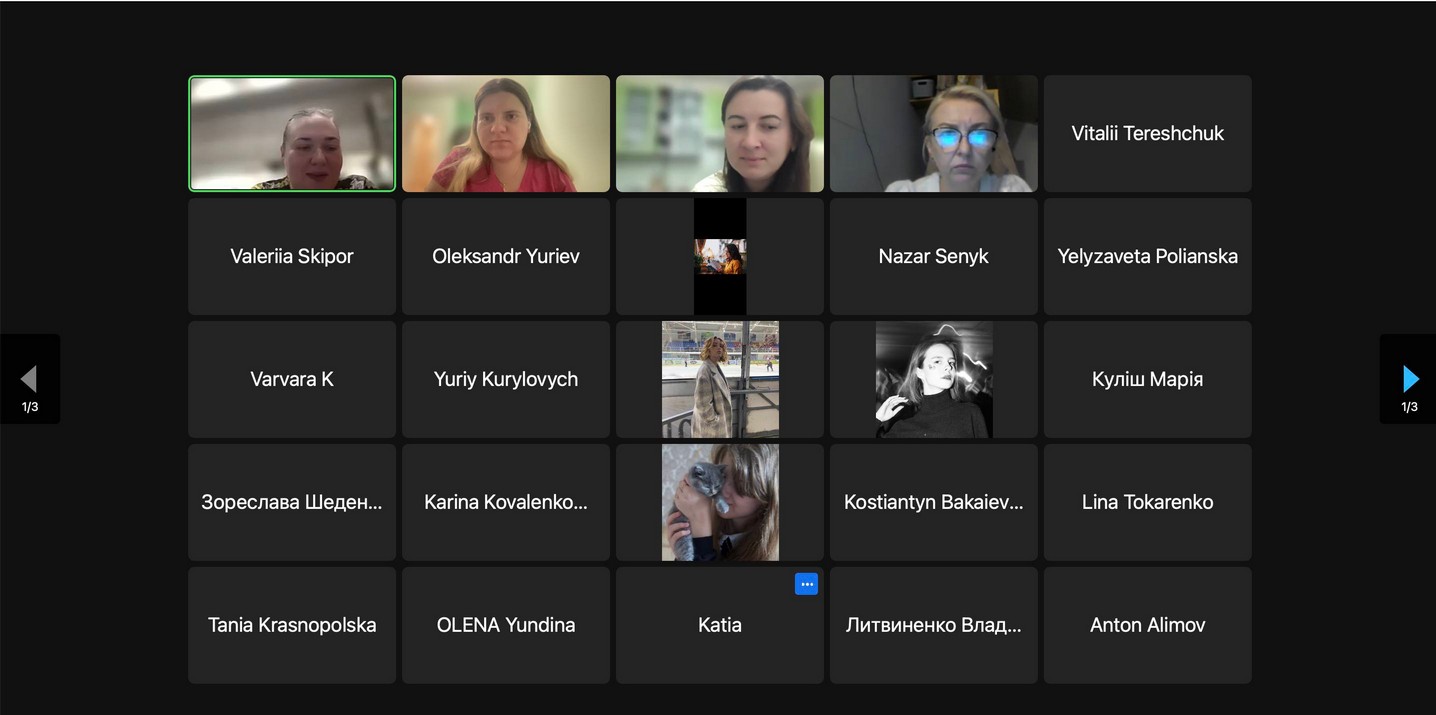Image resolution: width=1436 pixels, height=715 pixels.
Task: Select the ice rink profile photo tile
Action: 720,379
